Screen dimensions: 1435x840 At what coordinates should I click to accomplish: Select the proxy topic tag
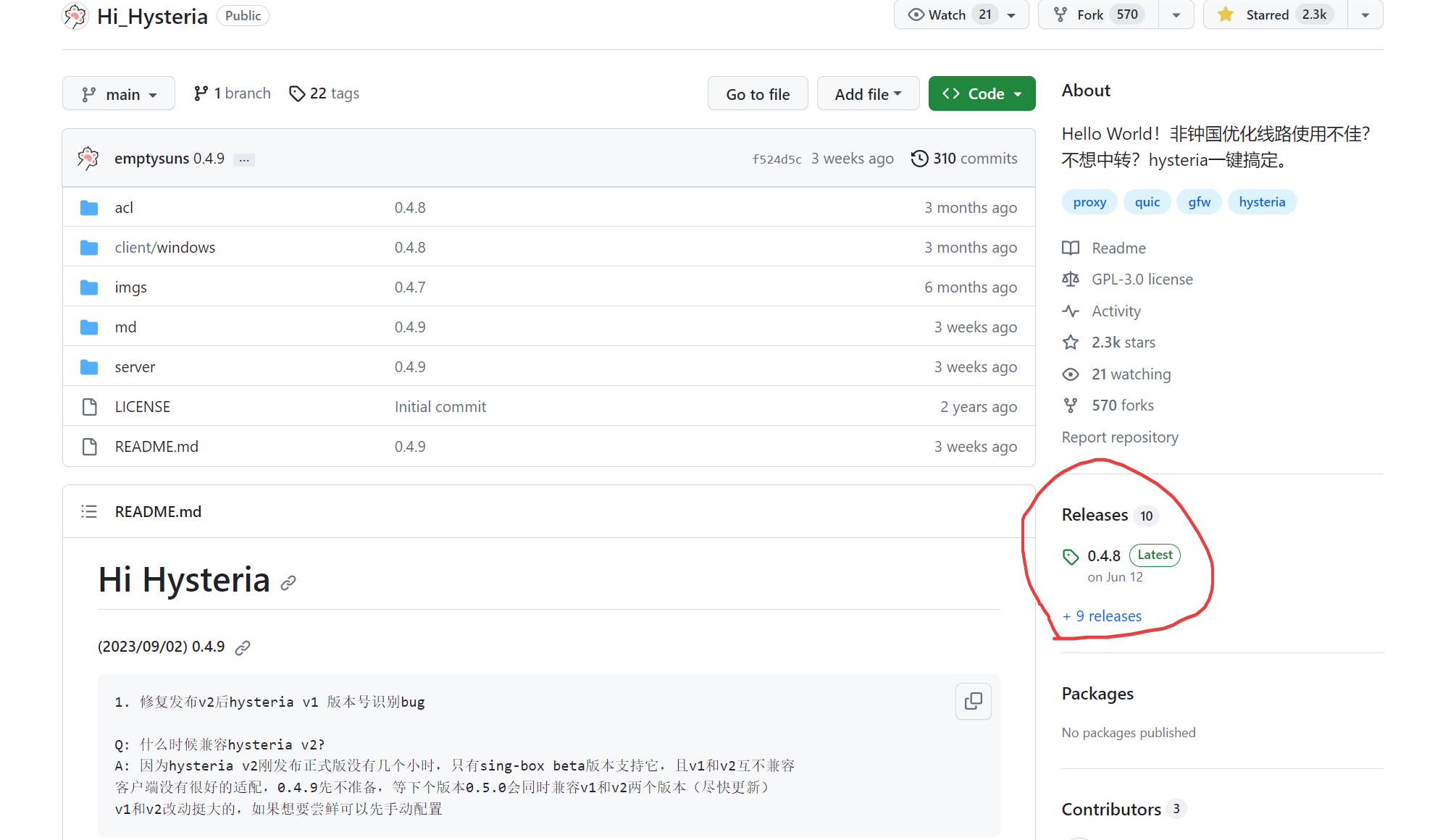pyautogui.click(x=1089, y=202)
